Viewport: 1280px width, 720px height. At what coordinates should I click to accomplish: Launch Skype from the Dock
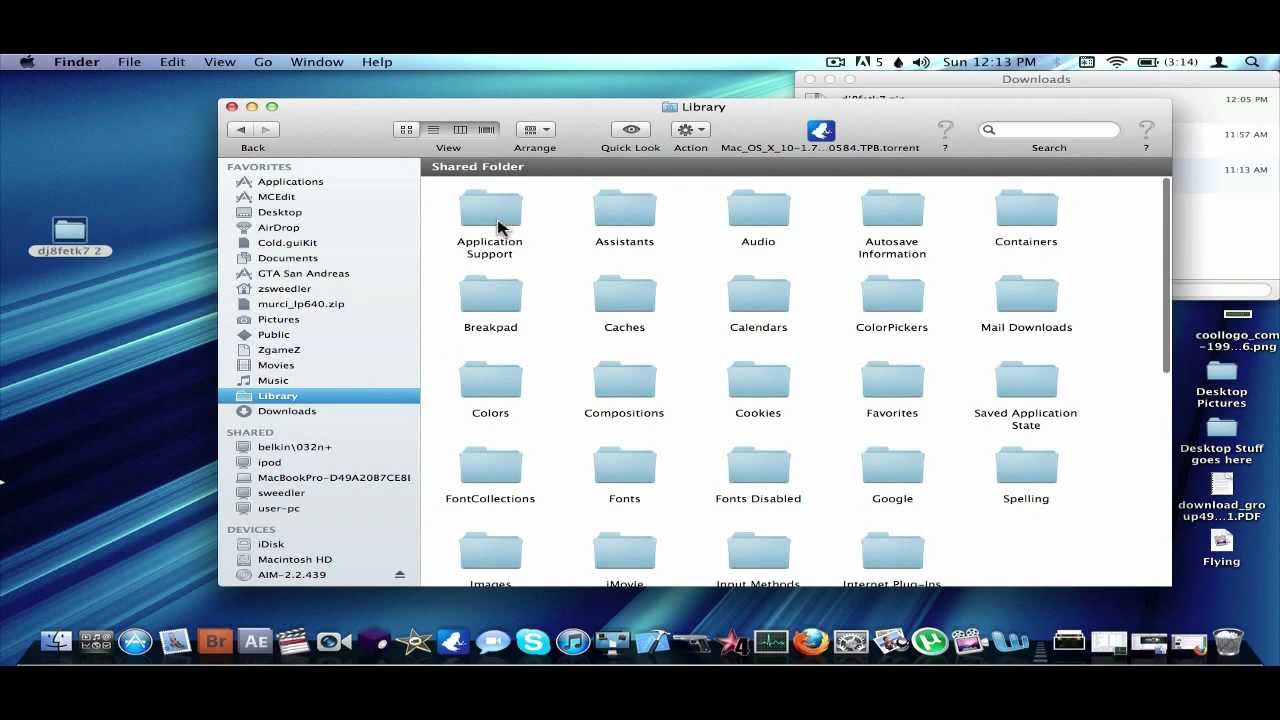click(x=533, y=640)
